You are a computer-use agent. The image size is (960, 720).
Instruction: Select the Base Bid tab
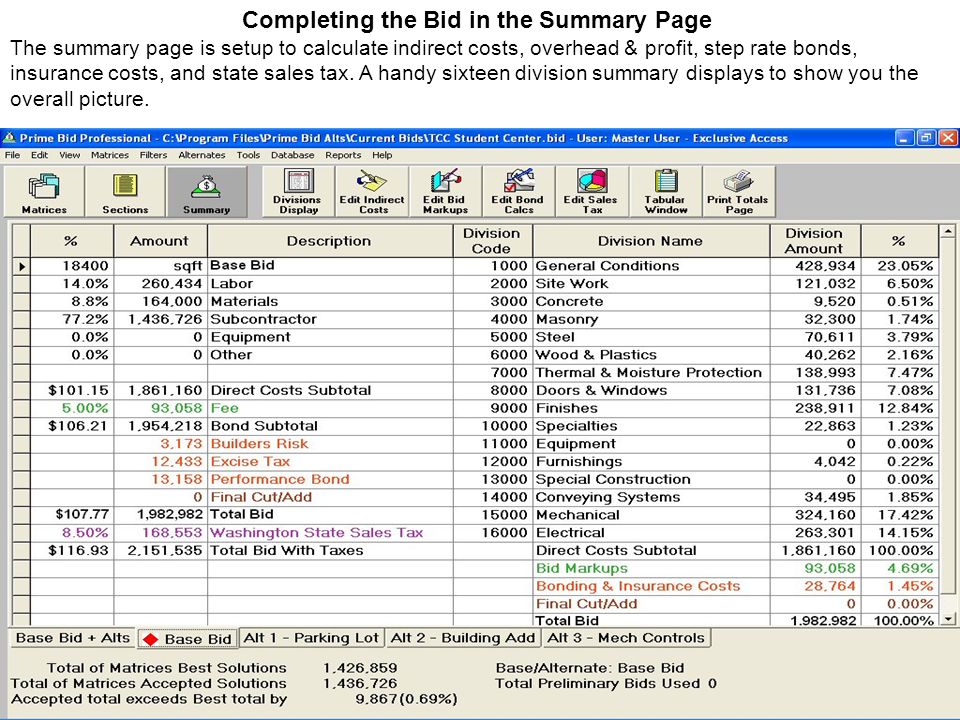click(187, 639)
